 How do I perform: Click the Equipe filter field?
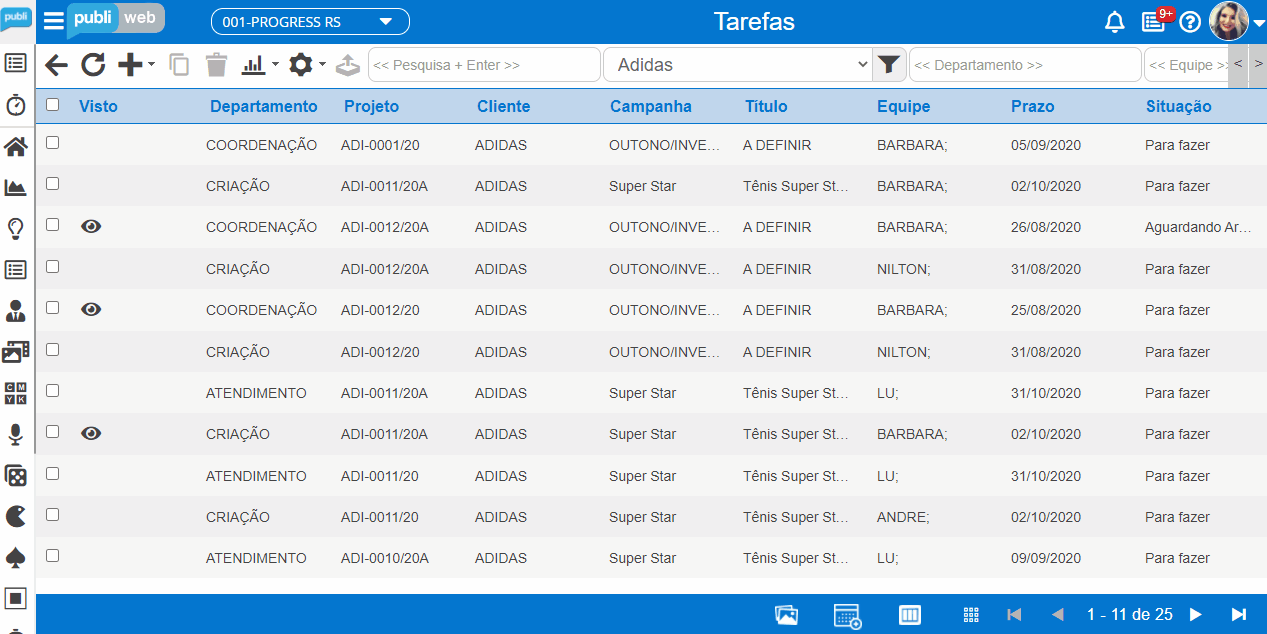coord(1186,65)
